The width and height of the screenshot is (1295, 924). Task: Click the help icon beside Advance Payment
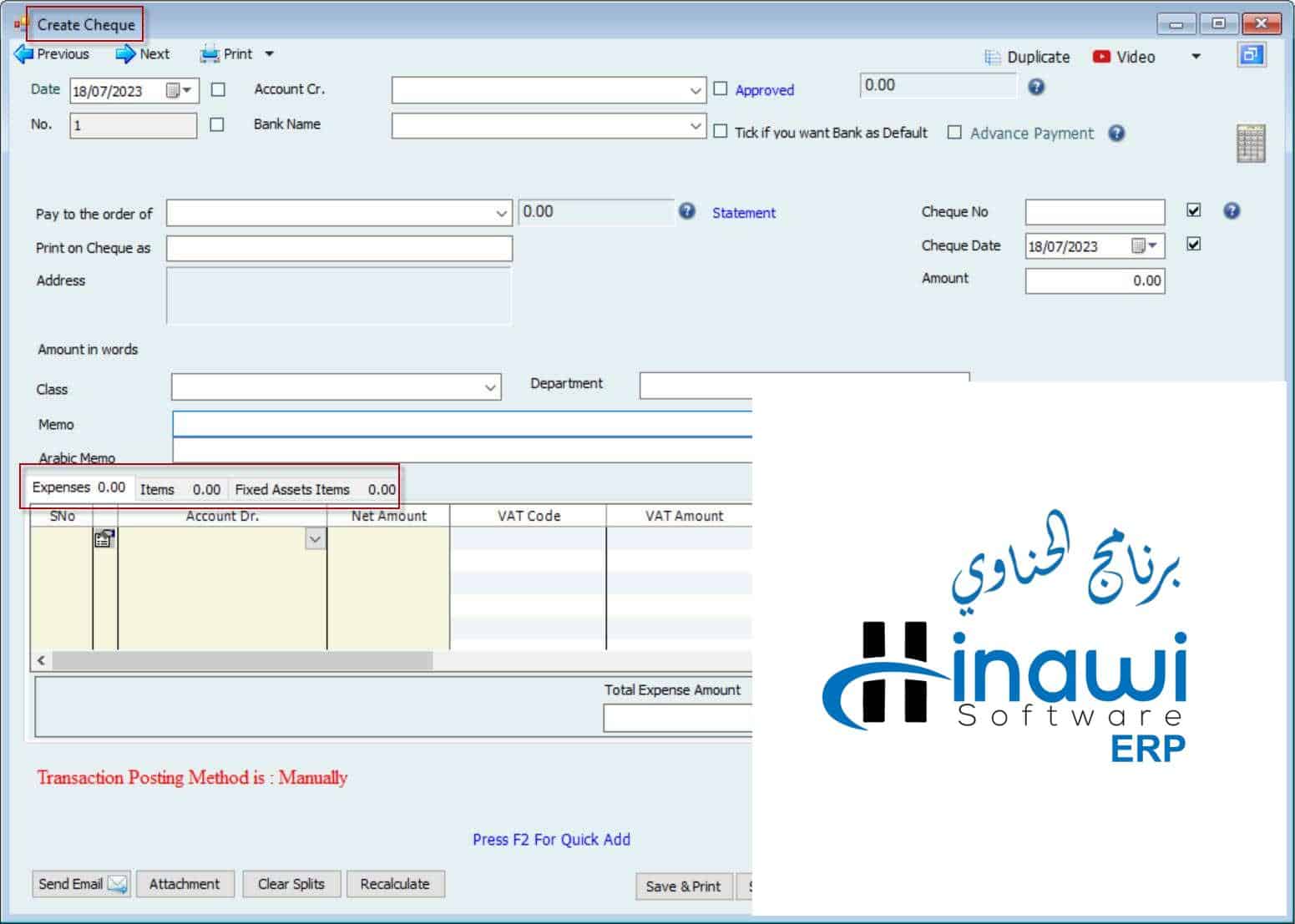pos(1116,133)
